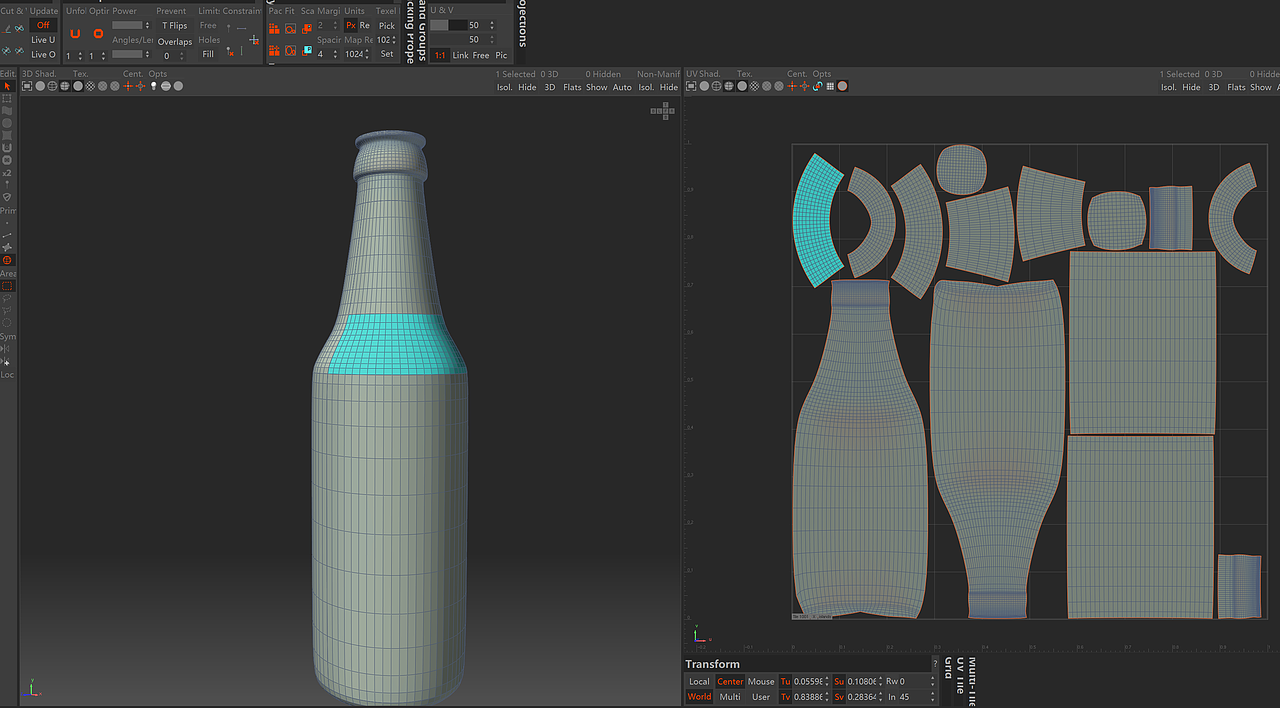This screenshot has width=1280, height=708.
Task: Click the blue-orange link icon in UV Opts
Action: [x=818, y=86]
